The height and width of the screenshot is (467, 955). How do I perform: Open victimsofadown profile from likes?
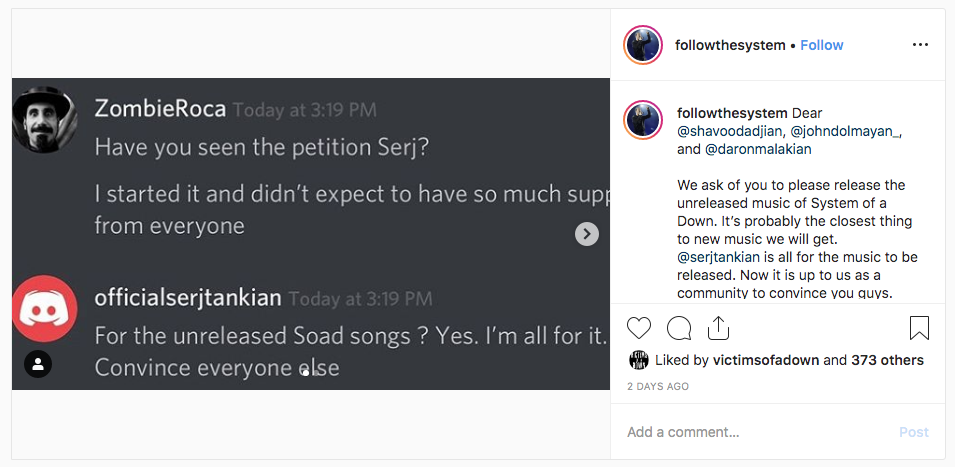point(765,360)
